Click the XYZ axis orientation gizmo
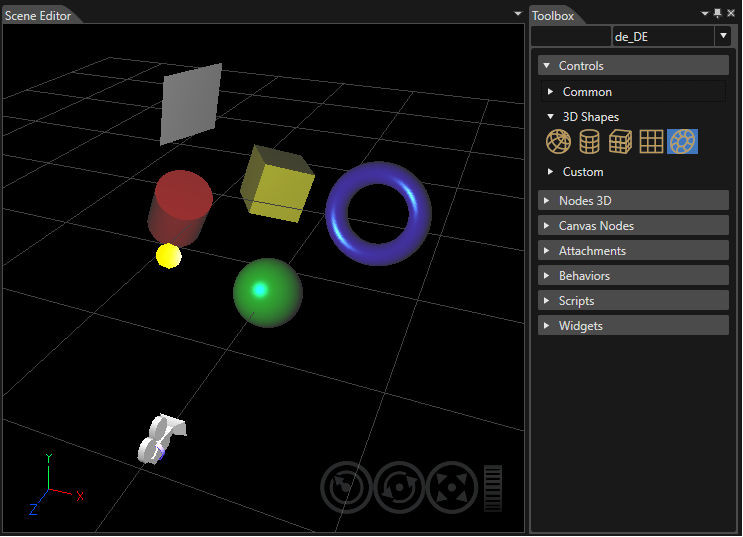Image resolution: width=743 pixels, height=537 pixels. 56,484
